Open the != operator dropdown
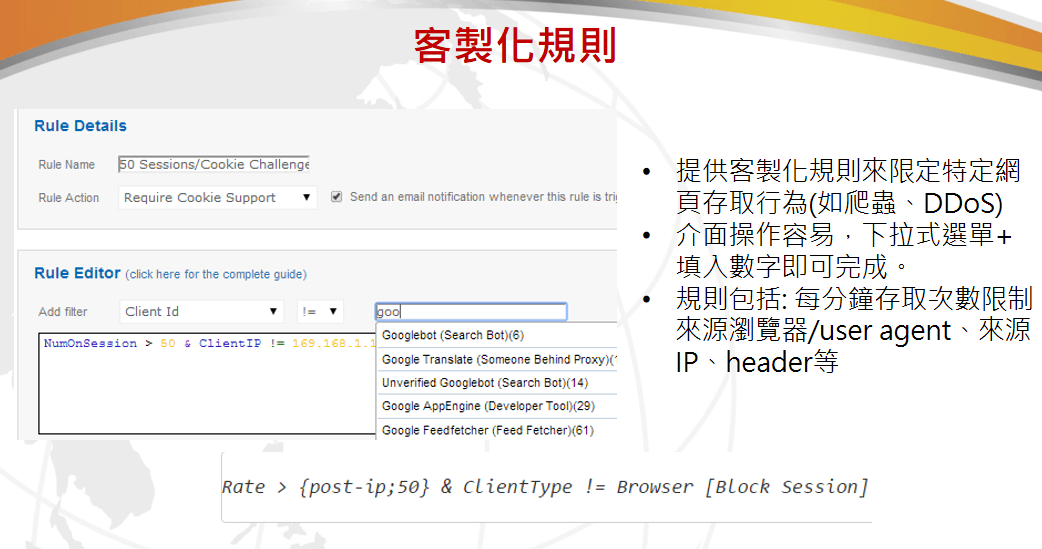Screen dimensions: 1042x549 [320, 311]
